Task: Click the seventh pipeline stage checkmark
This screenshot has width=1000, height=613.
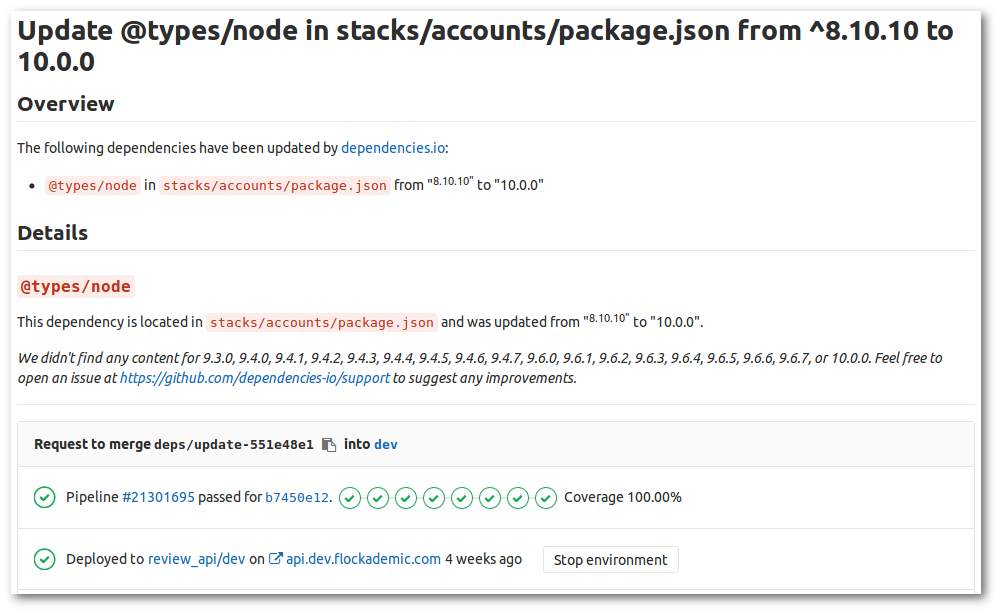Action: (x=518, y=498)
